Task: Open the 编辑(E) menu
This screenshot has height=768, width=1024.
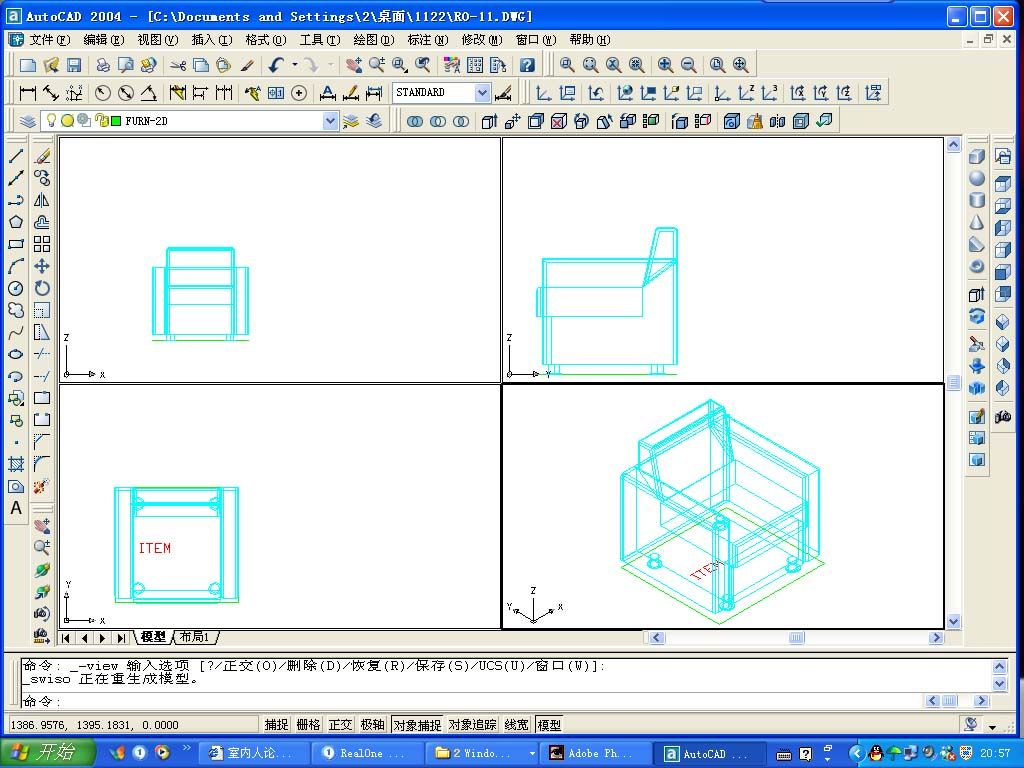Action: 104,40
